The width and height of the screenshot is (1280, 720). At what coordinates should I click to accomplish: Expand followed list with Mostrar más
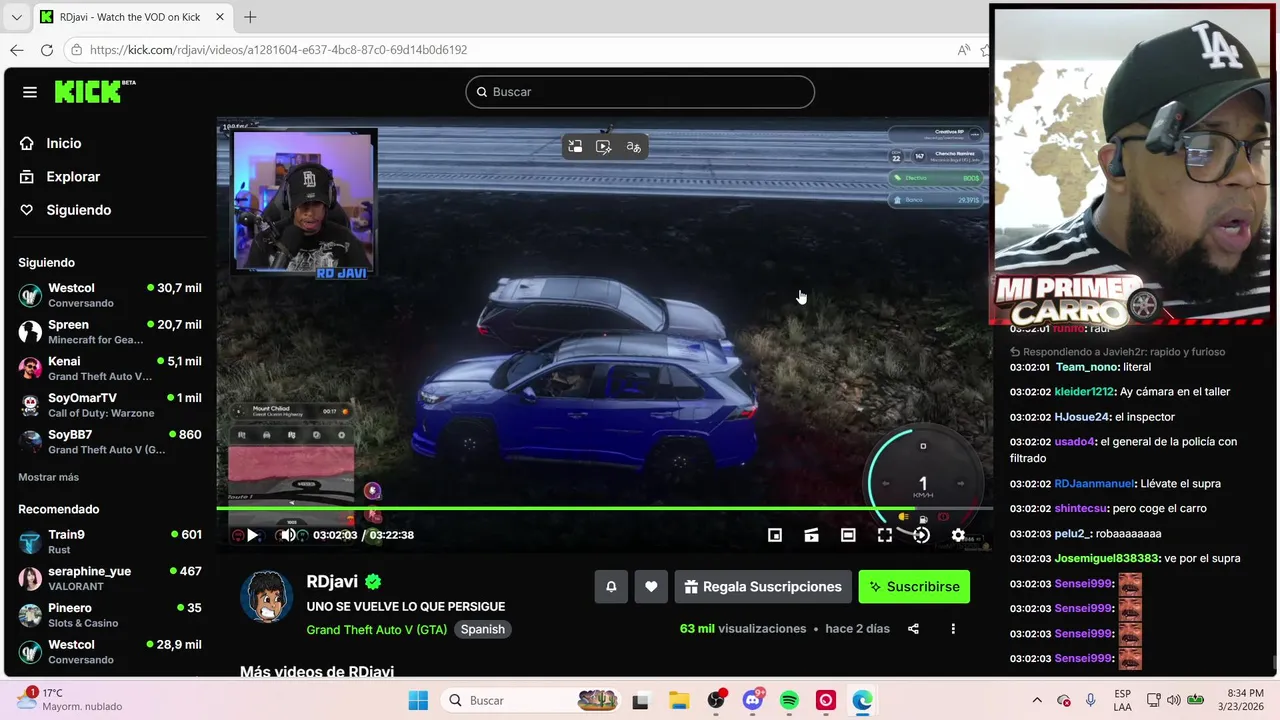(x=48, y=477)
